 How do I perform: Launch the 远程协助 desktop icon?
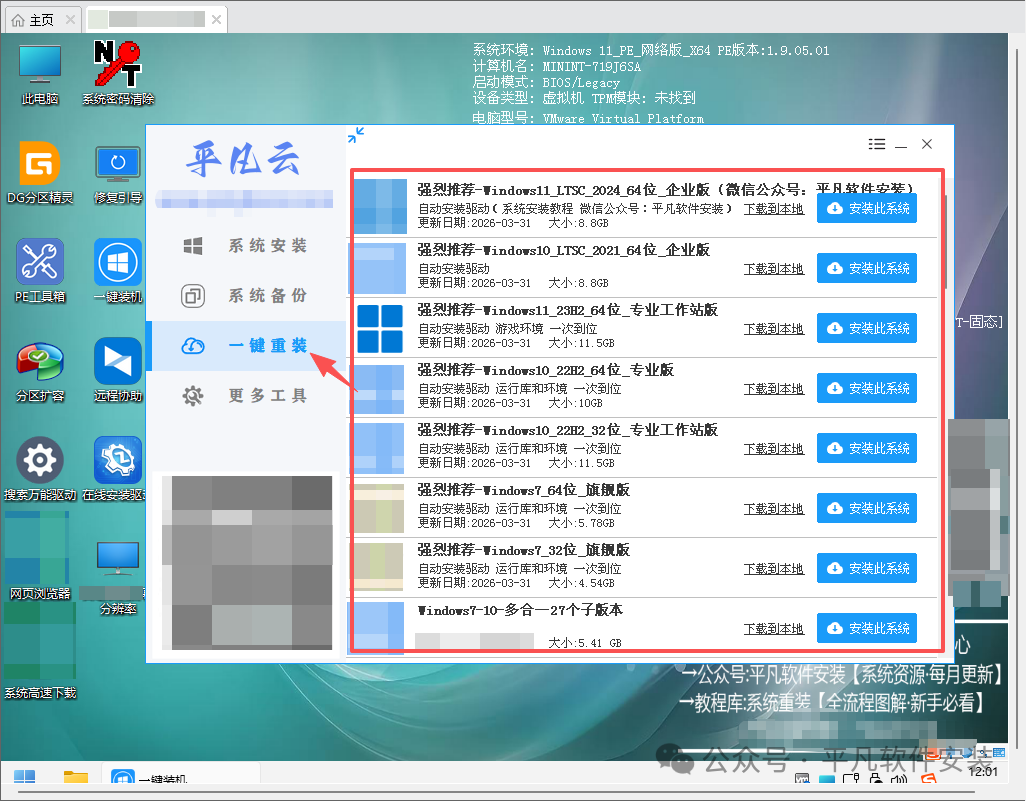(118, 370)
